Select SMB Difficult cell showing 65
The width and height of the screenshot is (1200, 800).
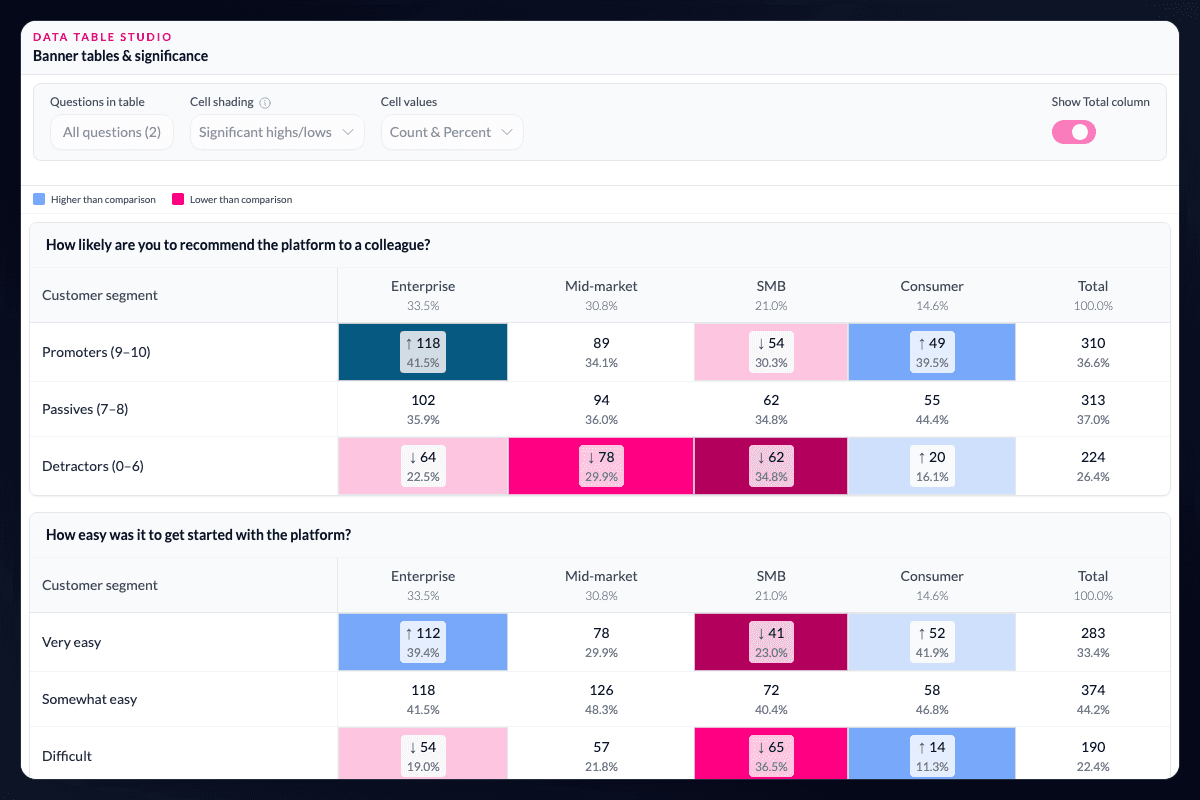pyautogui.click(x=771, y=754)
